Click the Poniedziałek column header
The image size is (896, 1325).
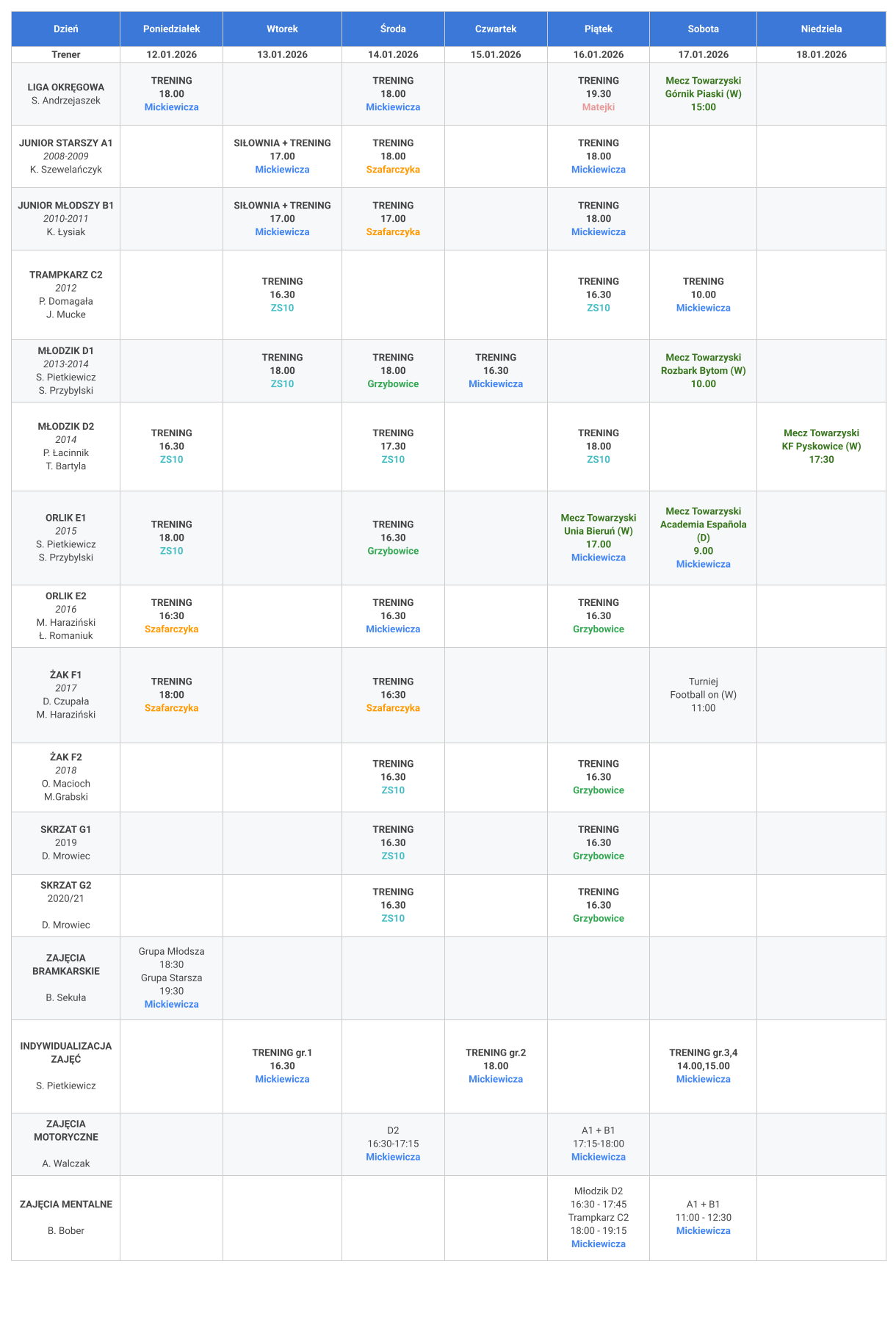coord(171,29)
